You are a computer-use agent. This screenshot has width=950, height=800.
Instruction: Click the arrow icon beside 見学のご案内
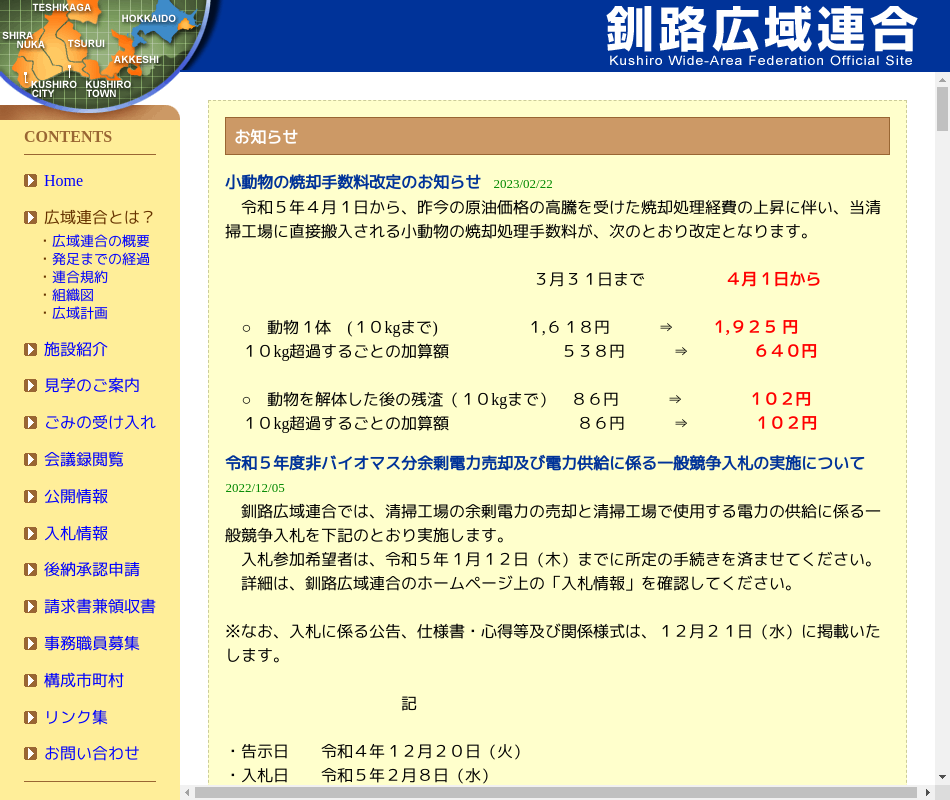click(31, 386)
